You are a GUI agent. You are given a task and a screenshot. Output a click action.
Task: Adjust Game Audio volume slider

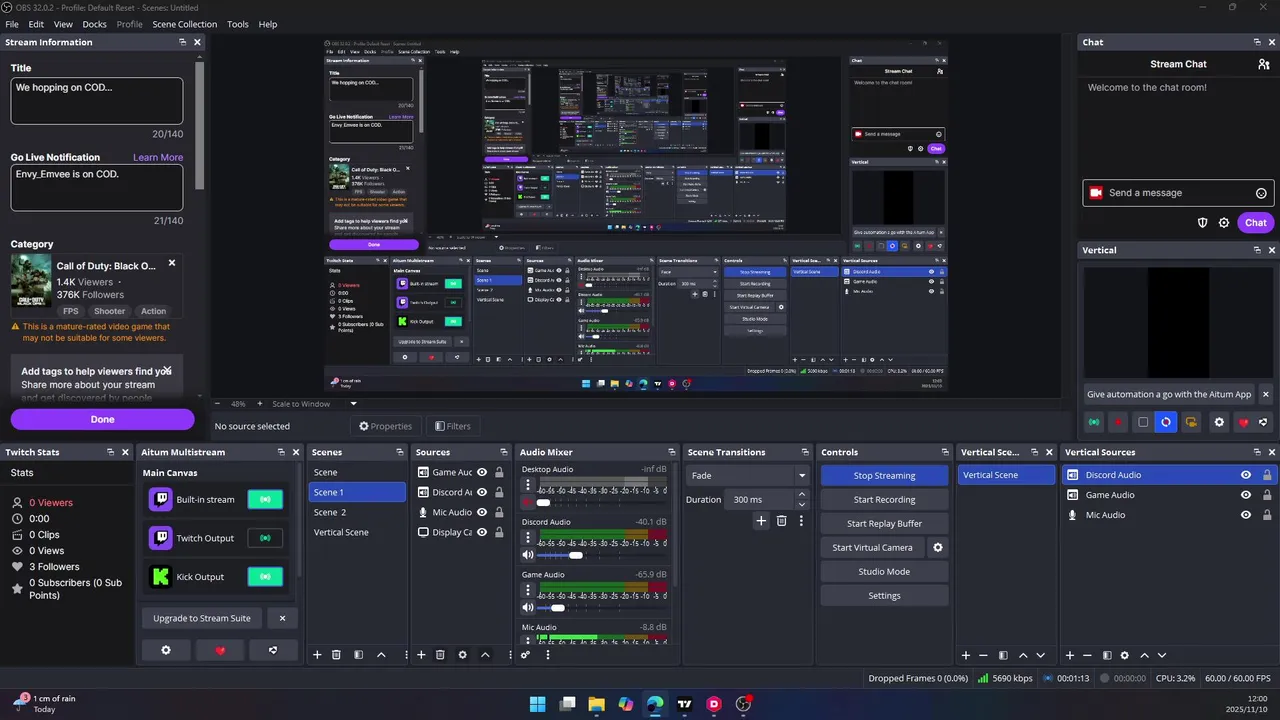click(556, 607)
